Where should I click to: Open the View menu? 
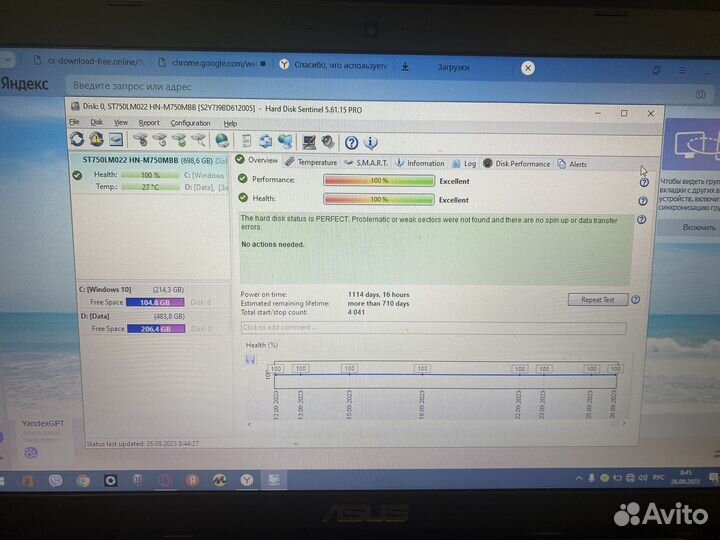click(x=121, y=123)
